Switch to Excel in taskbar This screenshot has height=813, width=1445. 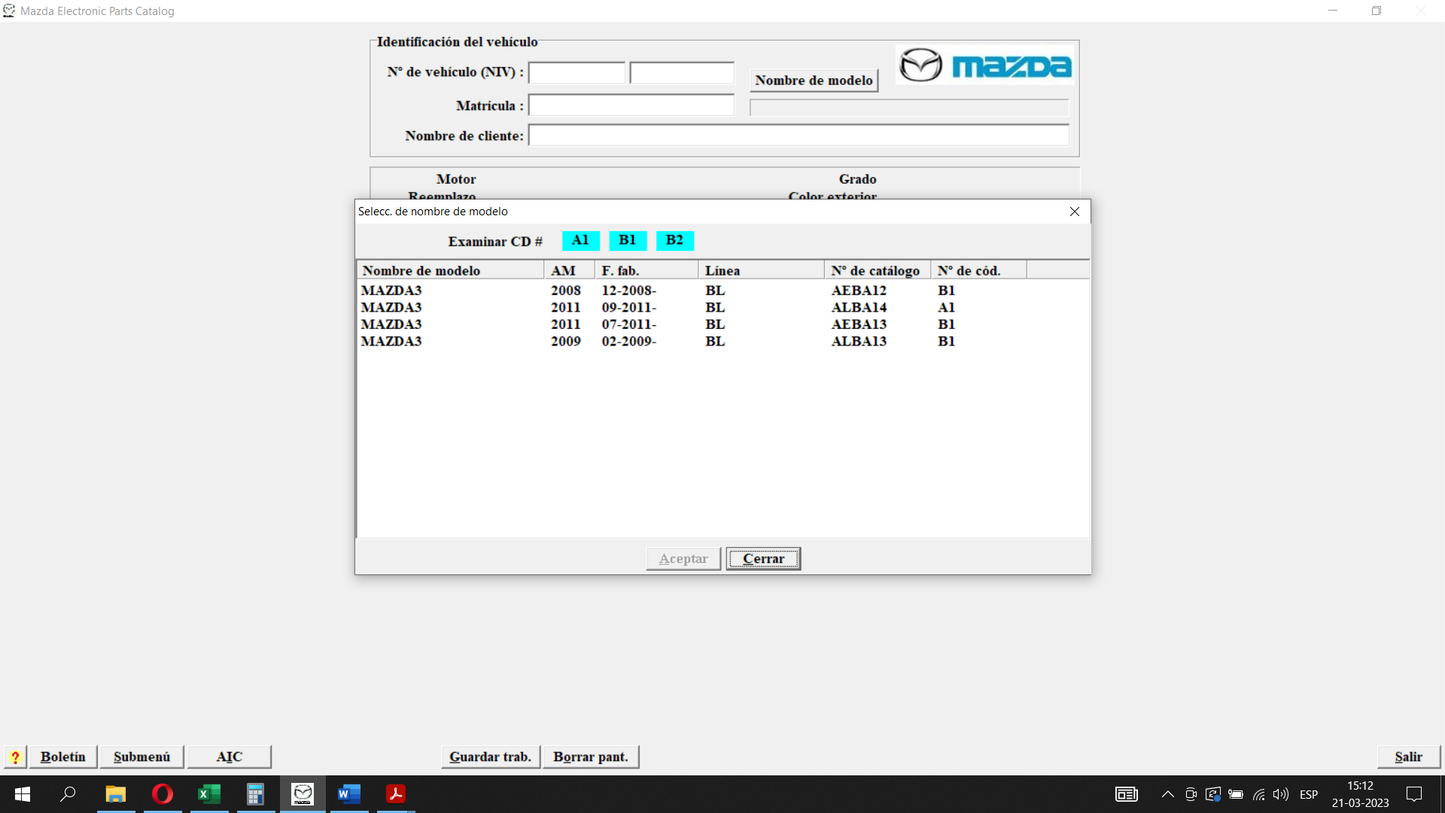tap(209, 794)
